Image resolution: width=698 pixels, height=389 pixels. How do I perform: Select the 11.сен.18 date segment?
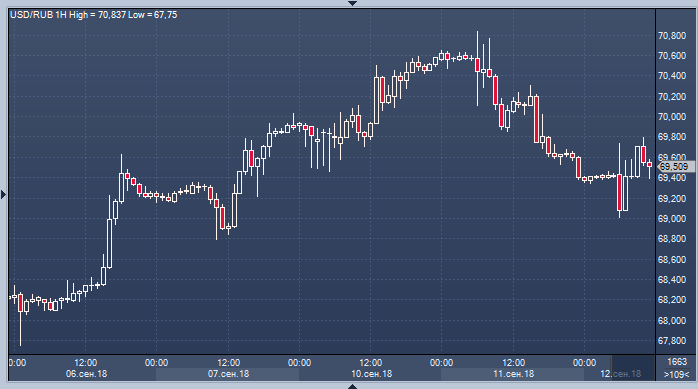coord(513,374)
